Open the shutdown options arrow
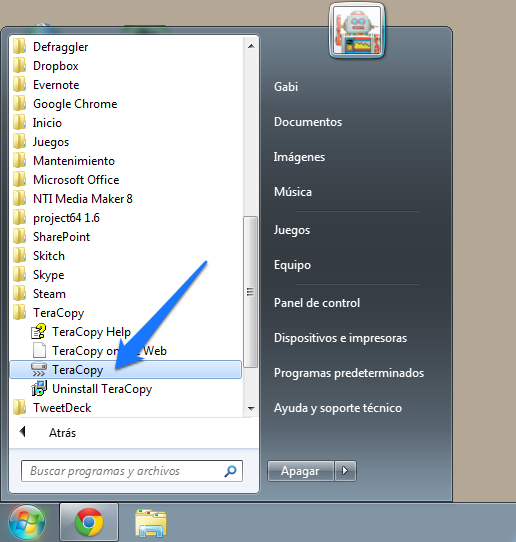The image size is (516, 542). [345, 470]
